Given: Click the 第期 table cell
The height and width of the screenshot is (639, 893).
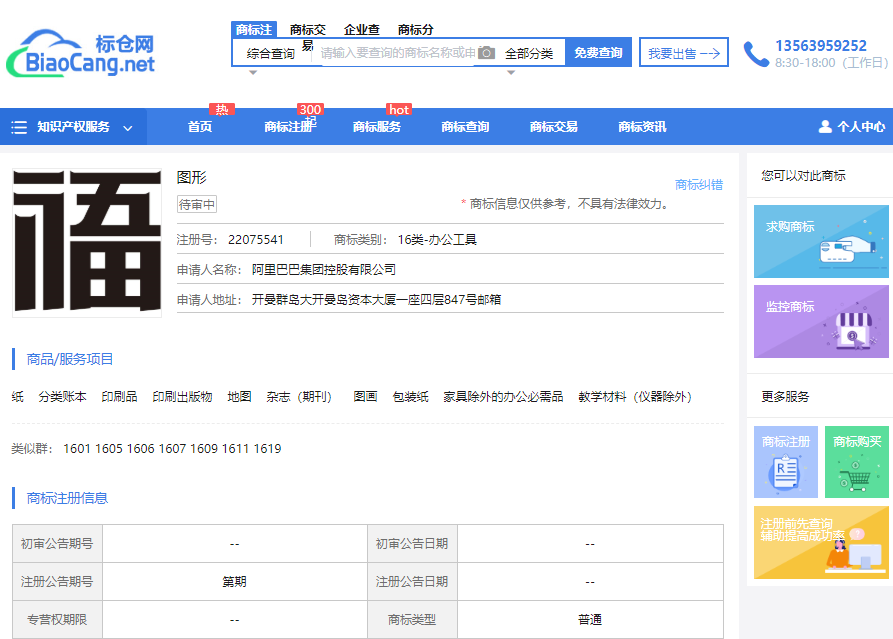Looking at the screenshot, I should [x=235, y=581].
